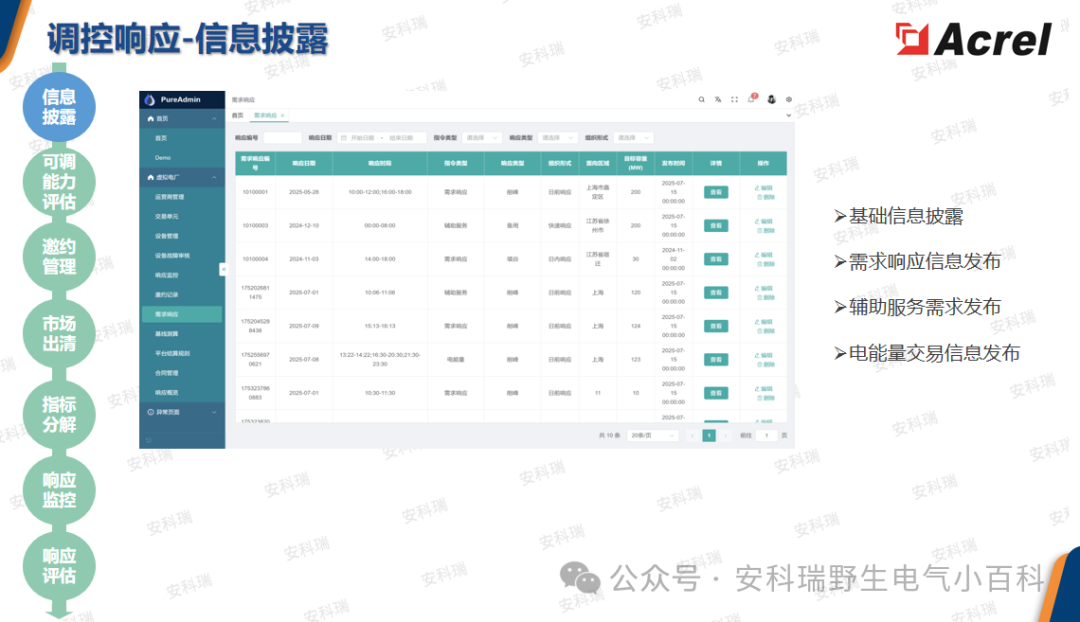Image resolution: width=1080 pixels, height=622 pixels.
Task: Select the 需求响应 item in sidebar
Action: click(x=165, y=312)
